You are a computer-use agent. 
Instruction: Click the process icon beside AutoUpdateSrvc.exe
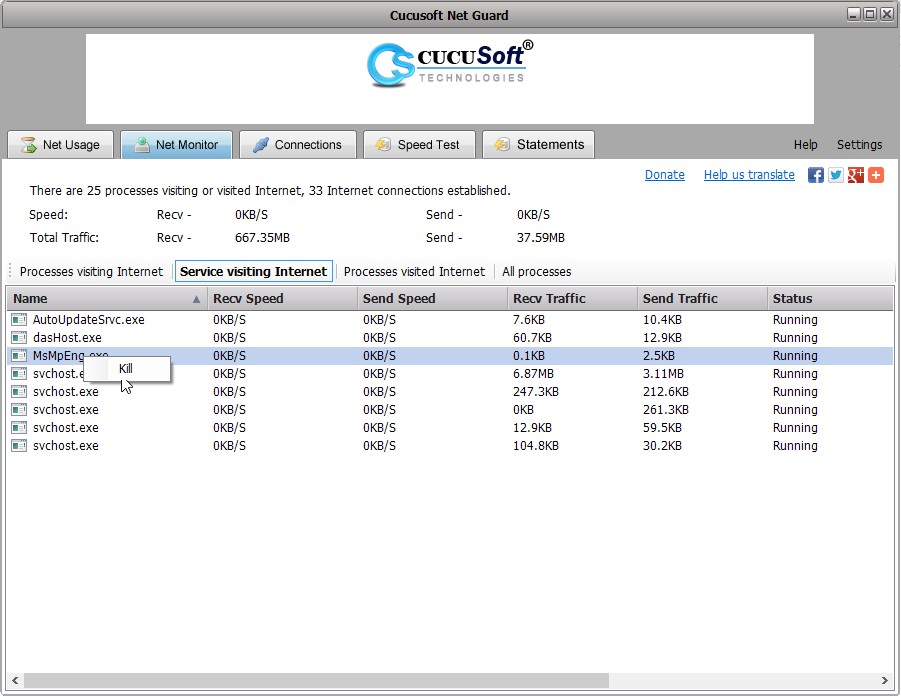click(x=19, y=319)
